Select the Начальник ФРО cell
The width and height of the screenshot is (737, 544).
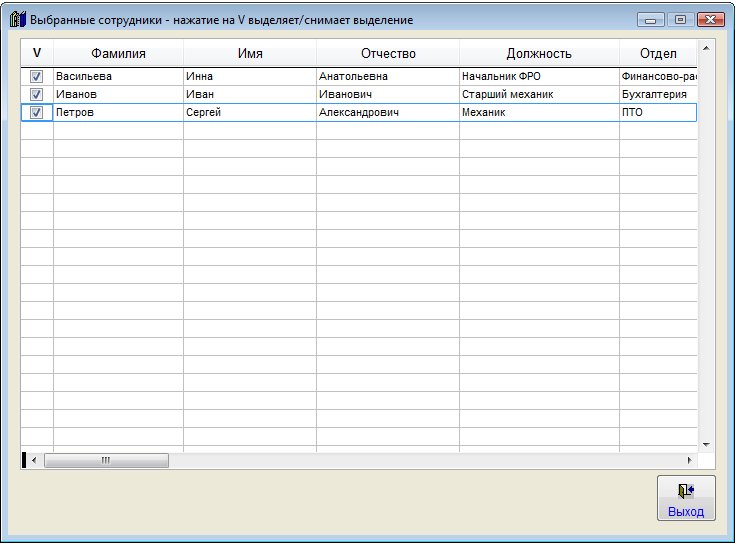pyautogui.click(x=538, y=76)
